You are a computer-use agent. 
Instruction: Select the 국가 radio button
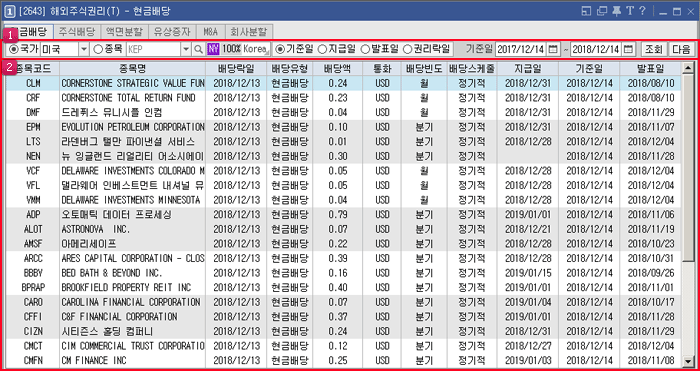(14, 49)
